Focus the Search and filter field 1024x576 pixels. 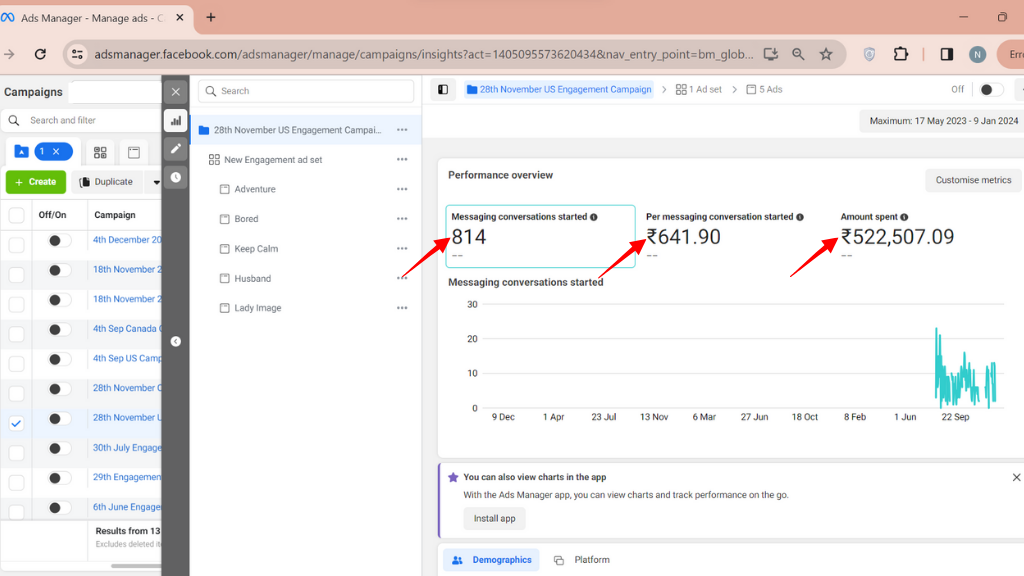point(82,120)
